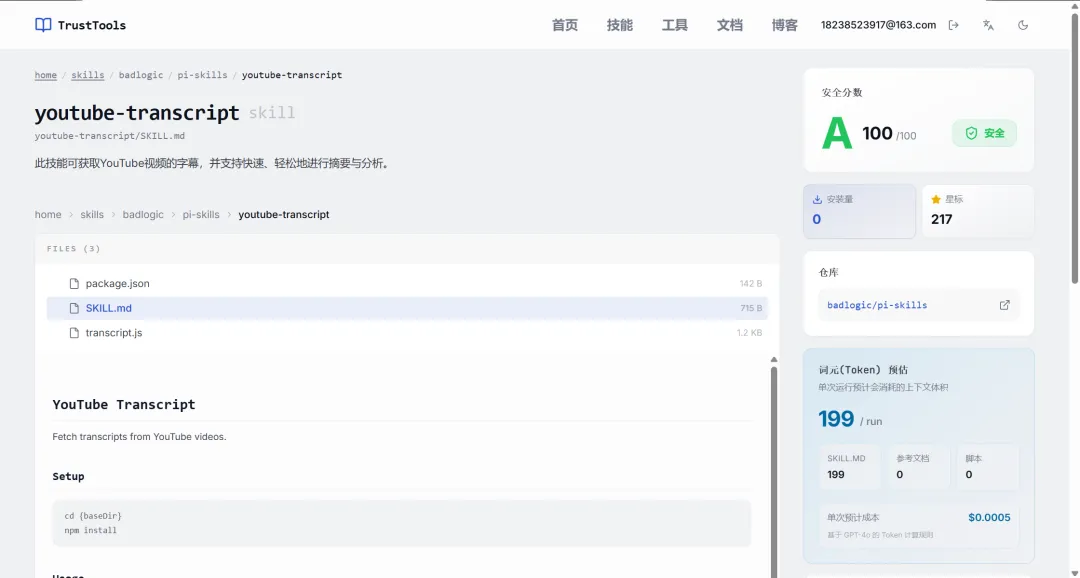The image size is (1080, 578).
Task: Click the Chinese skill description sentence
Action: click(213, 164)
